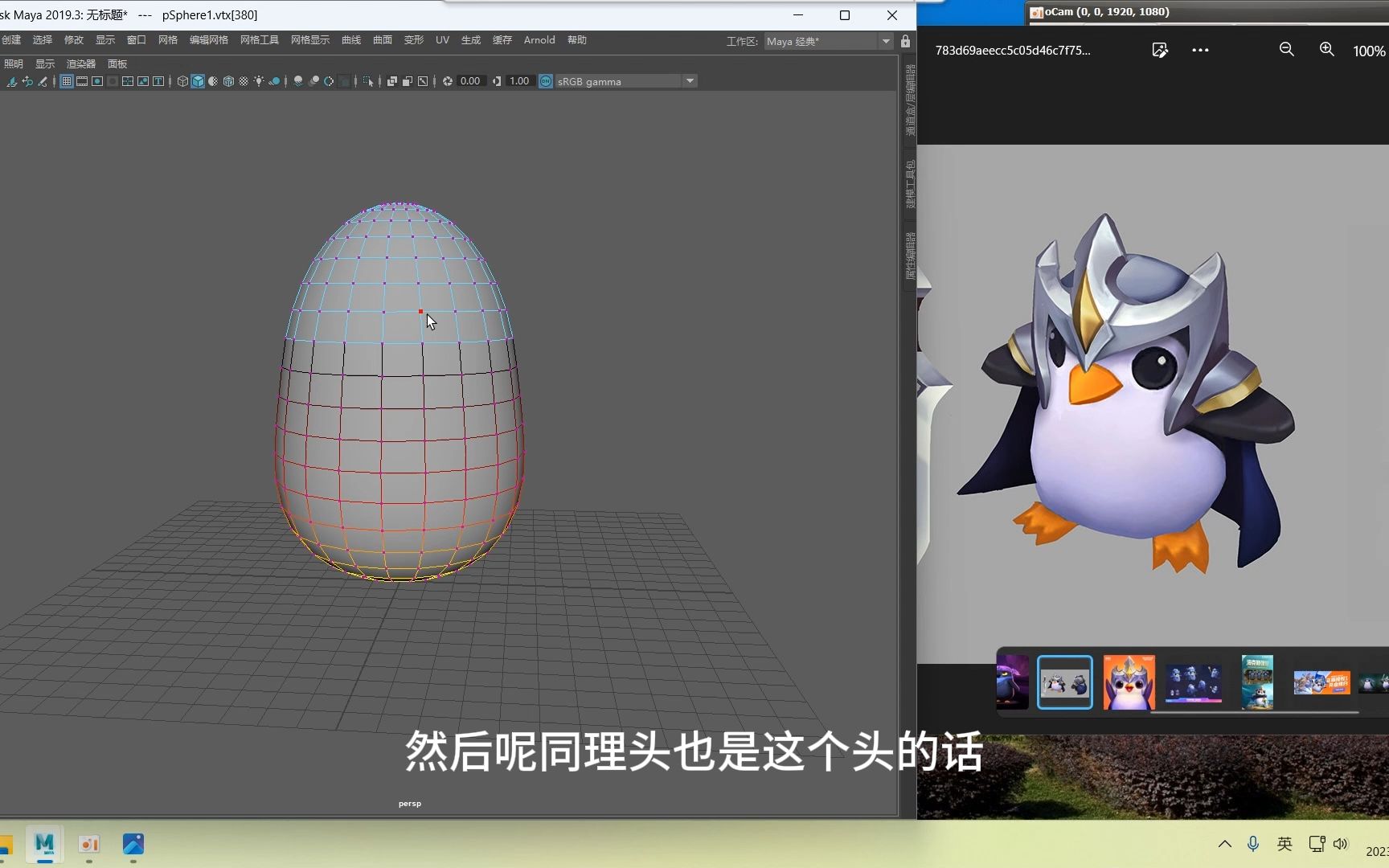Screen dimensions: 1389x868
Task: Open the panel 照明 menu
Action: pos(14,64)
